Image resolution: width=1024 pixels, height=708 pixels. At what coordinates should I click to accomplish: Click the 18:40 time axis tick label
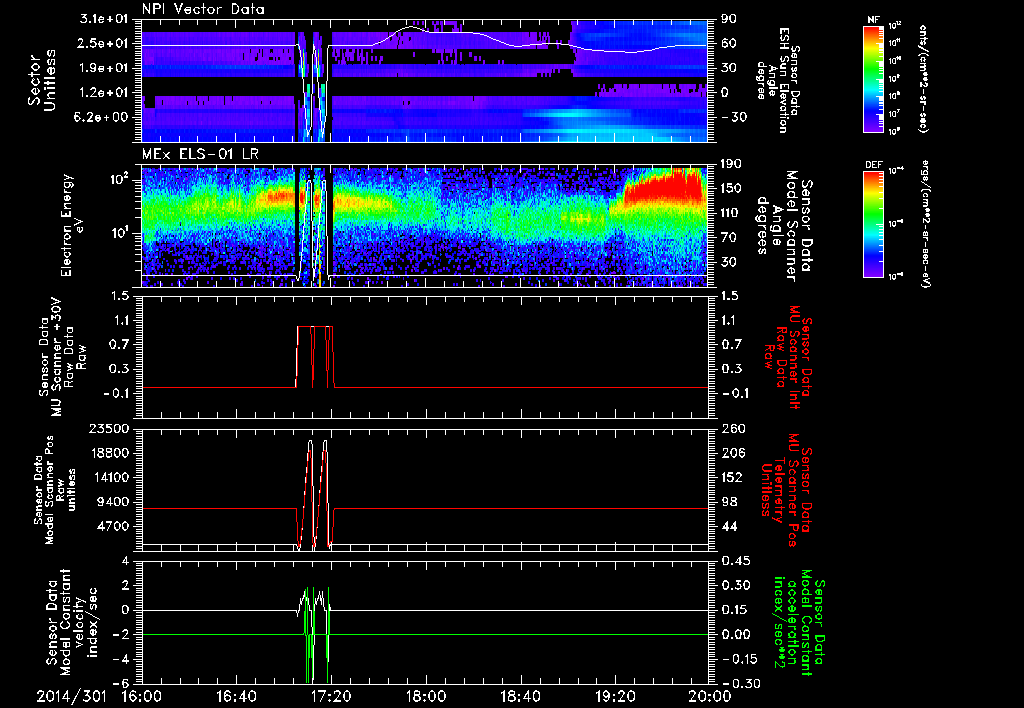pyautogui.click(x=520, y=696)
